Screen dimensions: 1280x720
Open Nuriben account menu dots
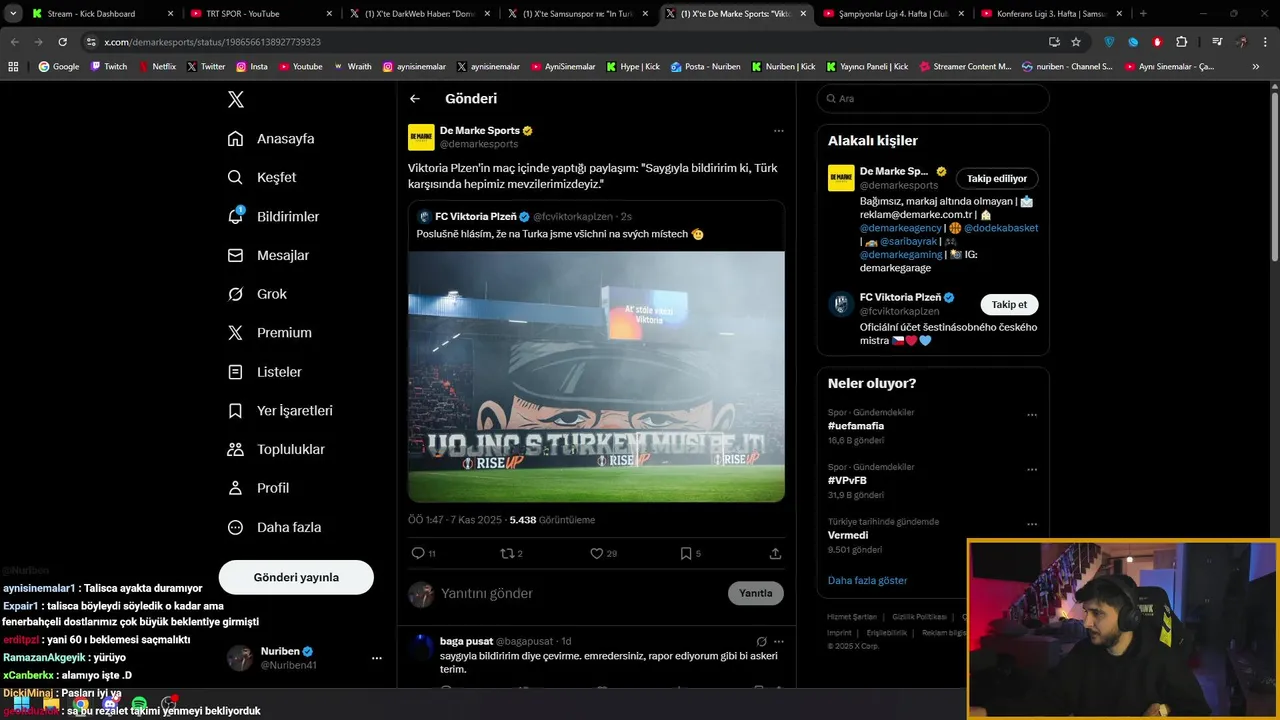point(377,658)
